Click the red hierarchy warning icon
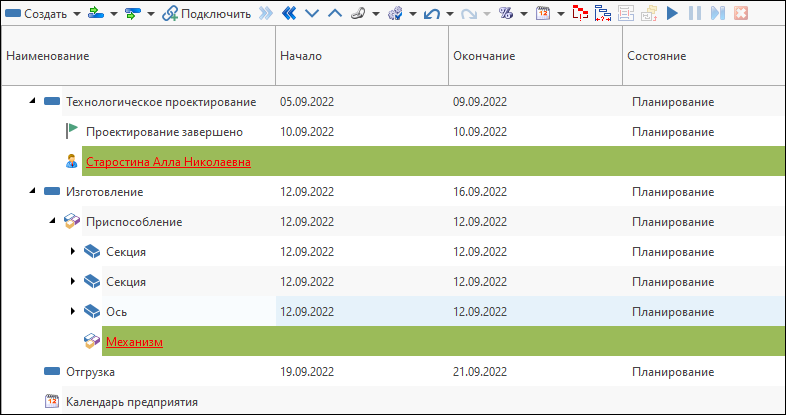The image size is (786, 415). (x=580, y=14)
